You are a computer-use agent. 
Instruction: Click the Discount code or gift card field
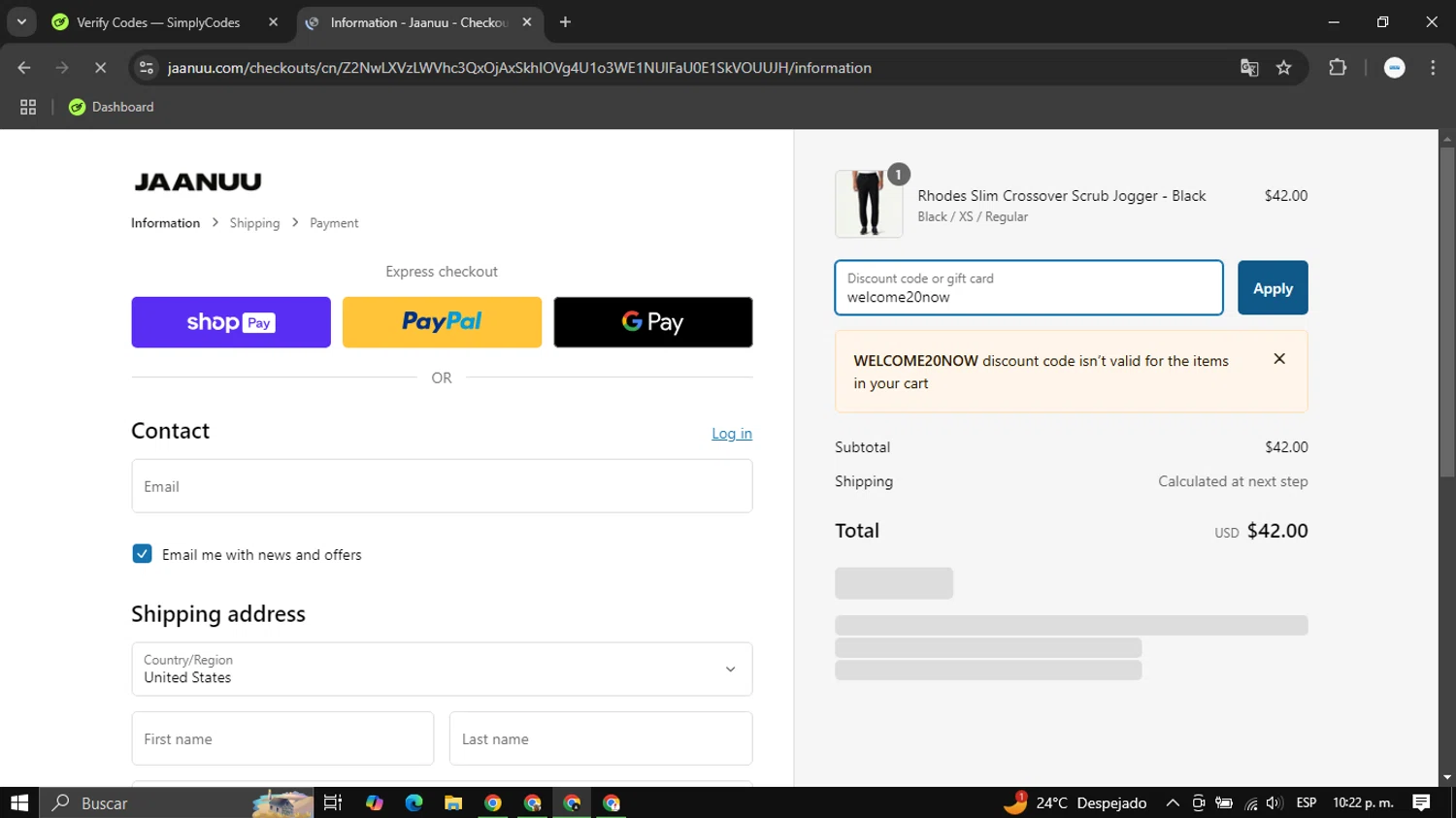pyautogui.click(x=1029, y=287)
